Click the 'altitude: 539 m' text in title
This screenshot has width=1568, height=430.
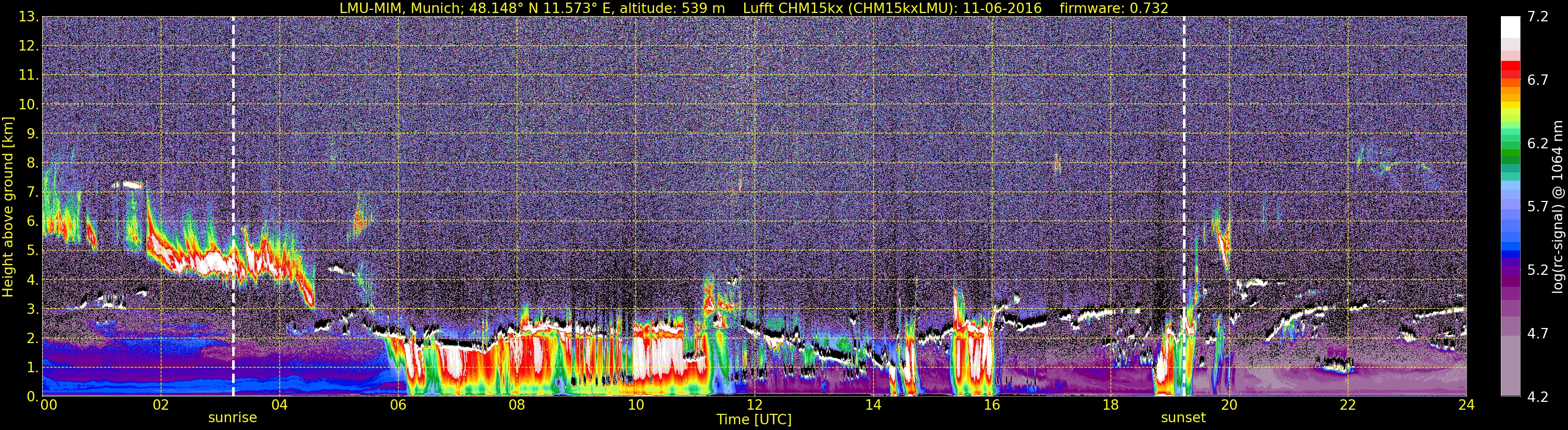tap(672, 8)
